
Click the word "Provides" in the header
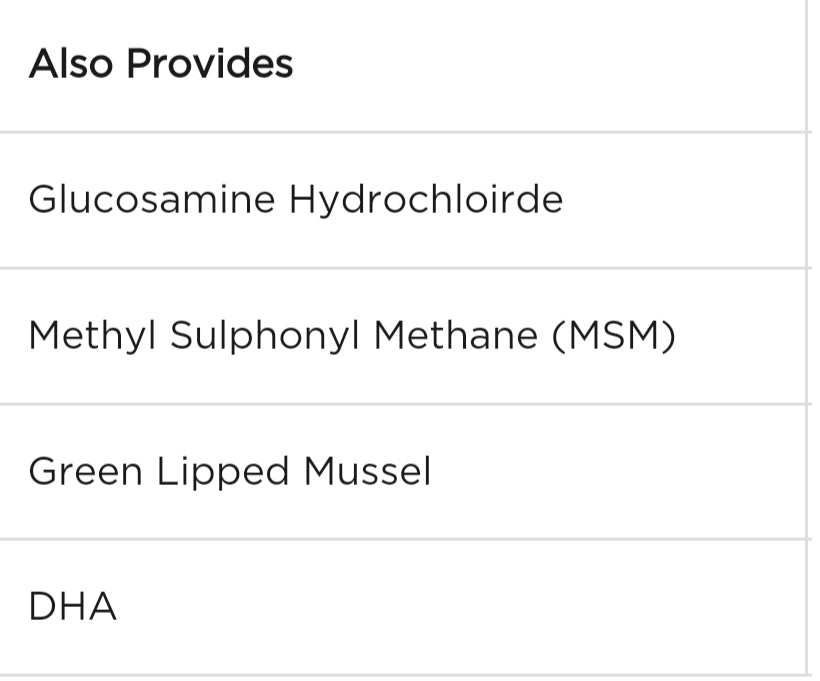pyautogui.click(x=210, y=65)
